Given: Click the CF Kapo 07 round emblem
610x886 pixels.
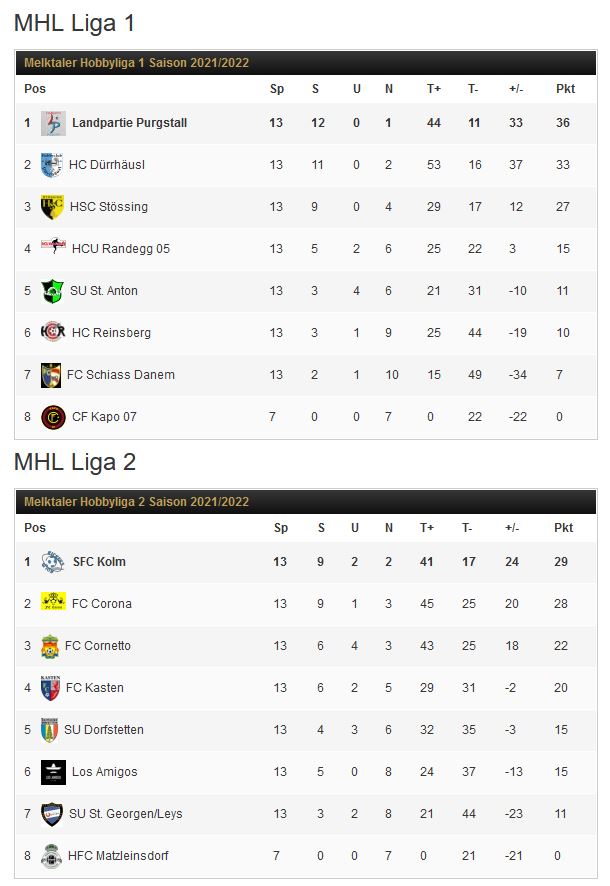Looking at the screenshot, I should 53,417.
